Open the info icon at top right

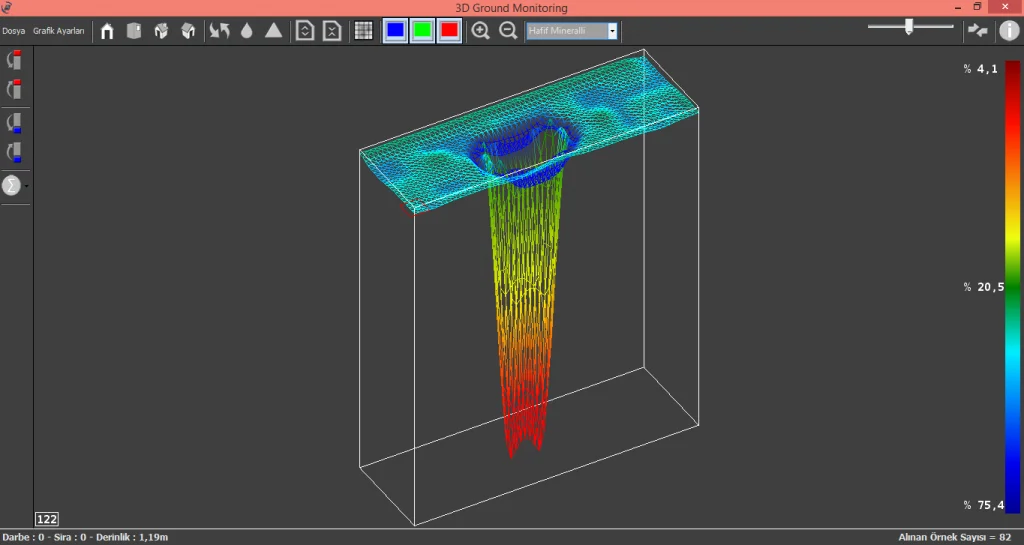(1009, 30)
